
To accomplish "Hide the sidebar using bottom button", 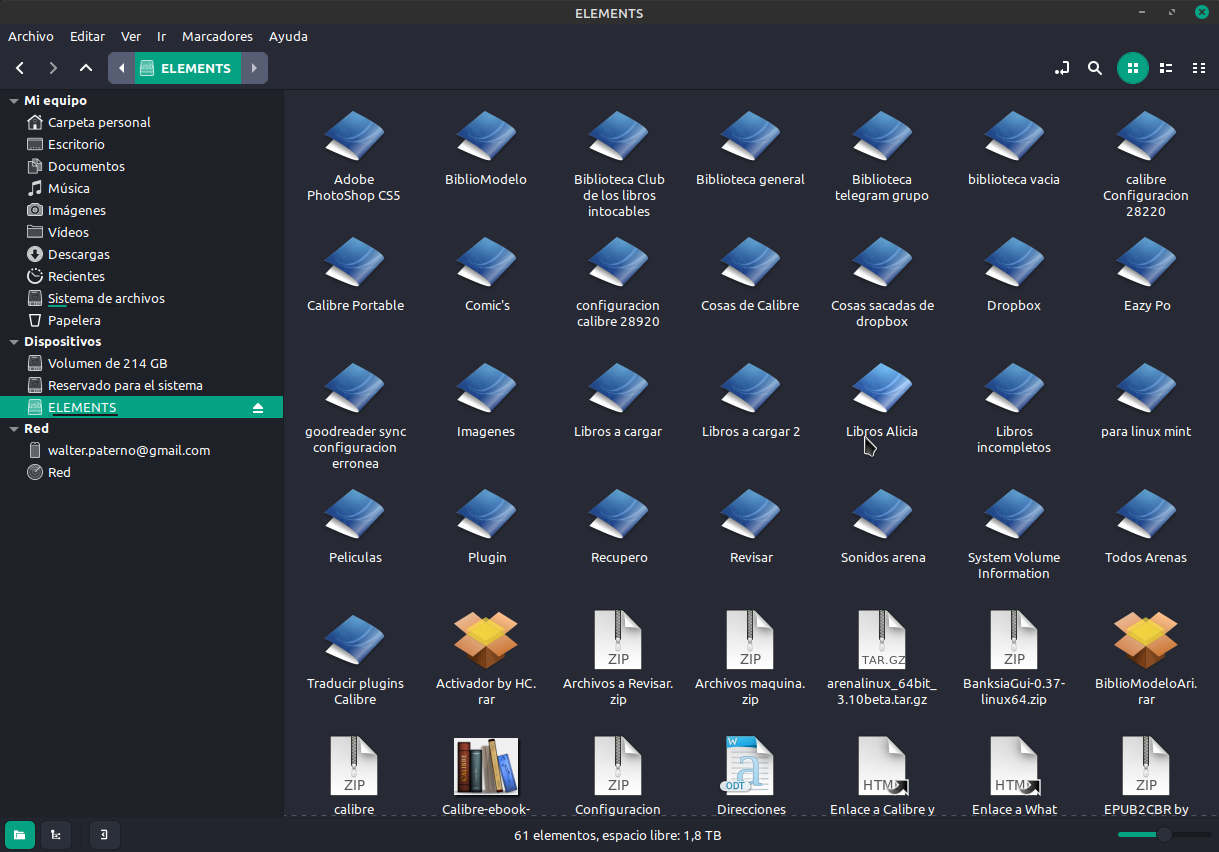I will coord(104,834).
